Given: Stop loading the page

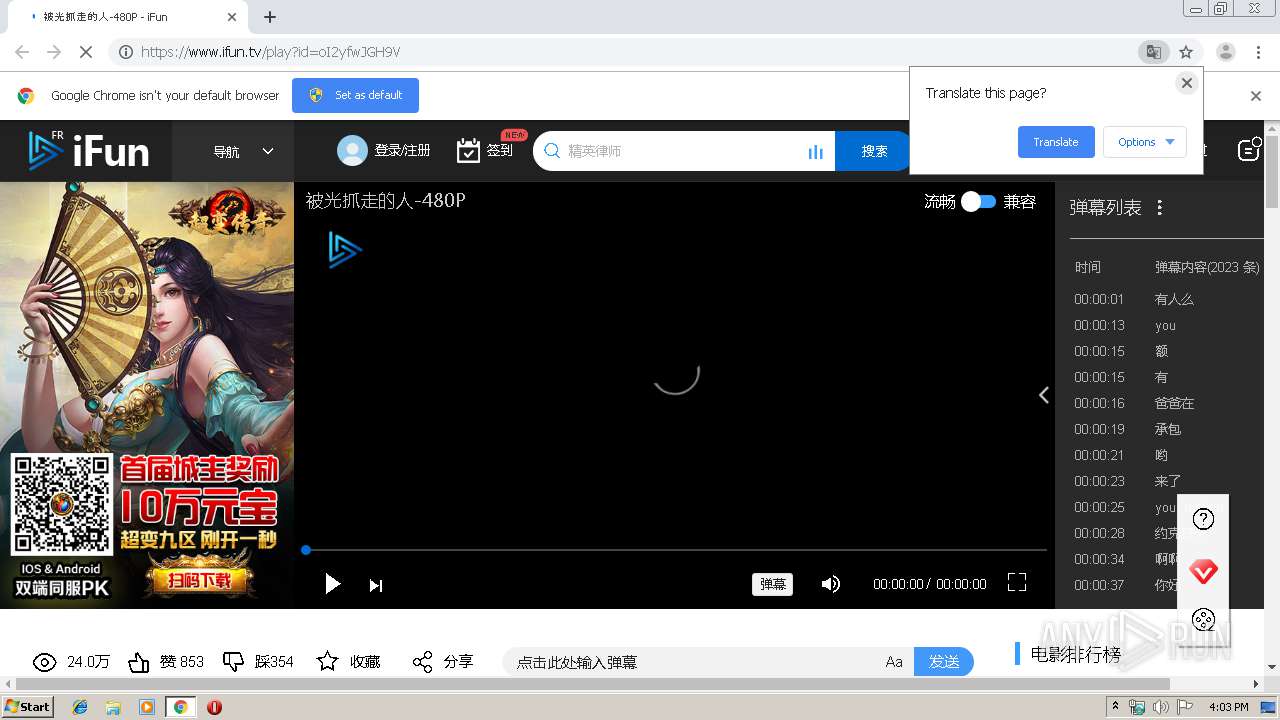Looking at the screenshot, I should coord(86,52).
